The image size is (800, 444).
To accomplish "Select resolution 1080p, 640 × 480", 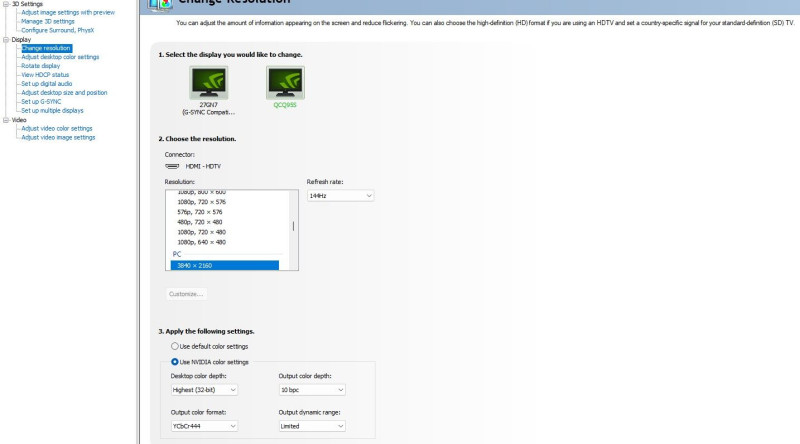I will click(x=202, y=242).
